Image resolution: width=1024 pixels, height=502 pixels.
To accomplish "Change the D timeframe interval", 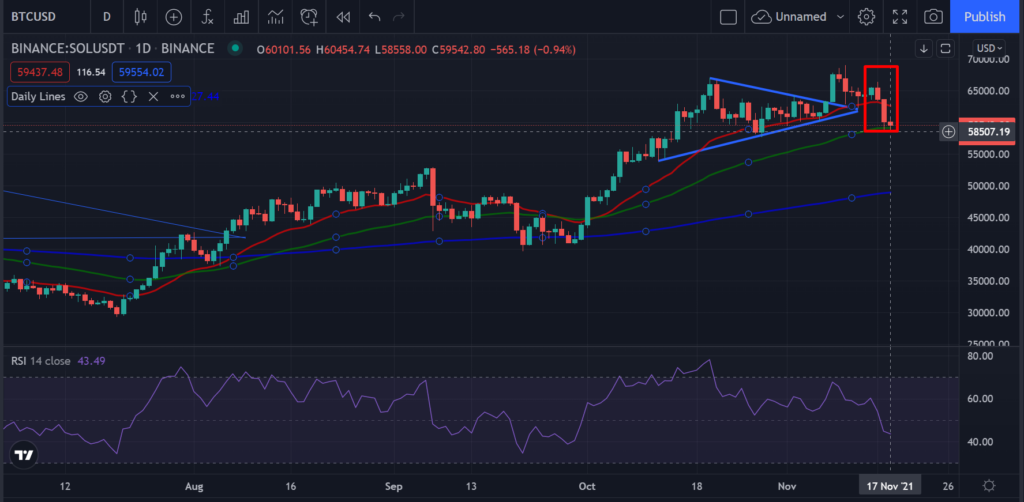I will pyautogui.click(x=106, y=17).
